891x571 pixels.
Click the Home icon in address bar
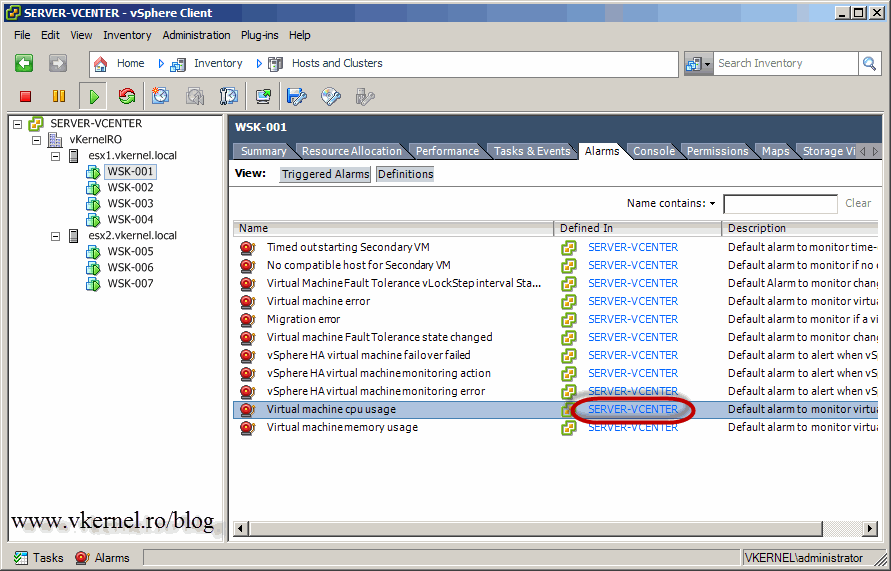point(101,64)
